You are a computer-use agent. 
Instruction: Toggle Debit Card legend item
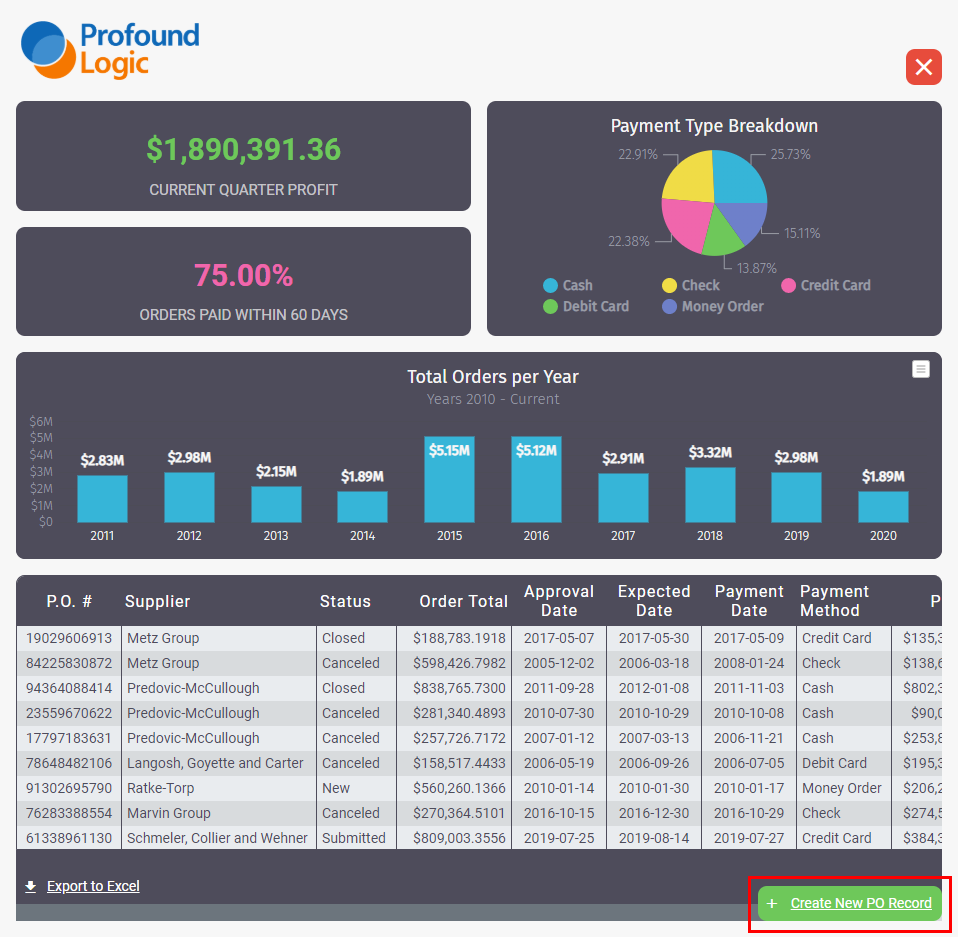pyautogui.click(x=585, y=306)
